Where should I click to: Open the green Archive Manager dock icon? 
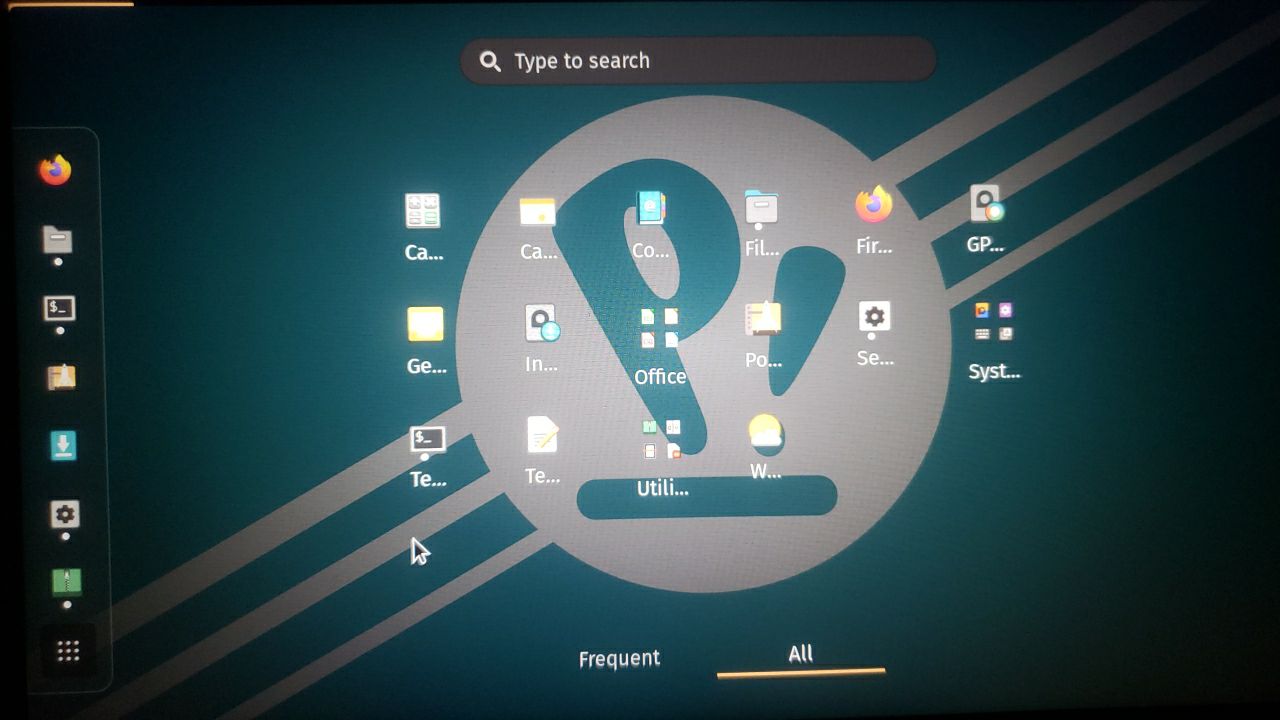click(67, 582)
